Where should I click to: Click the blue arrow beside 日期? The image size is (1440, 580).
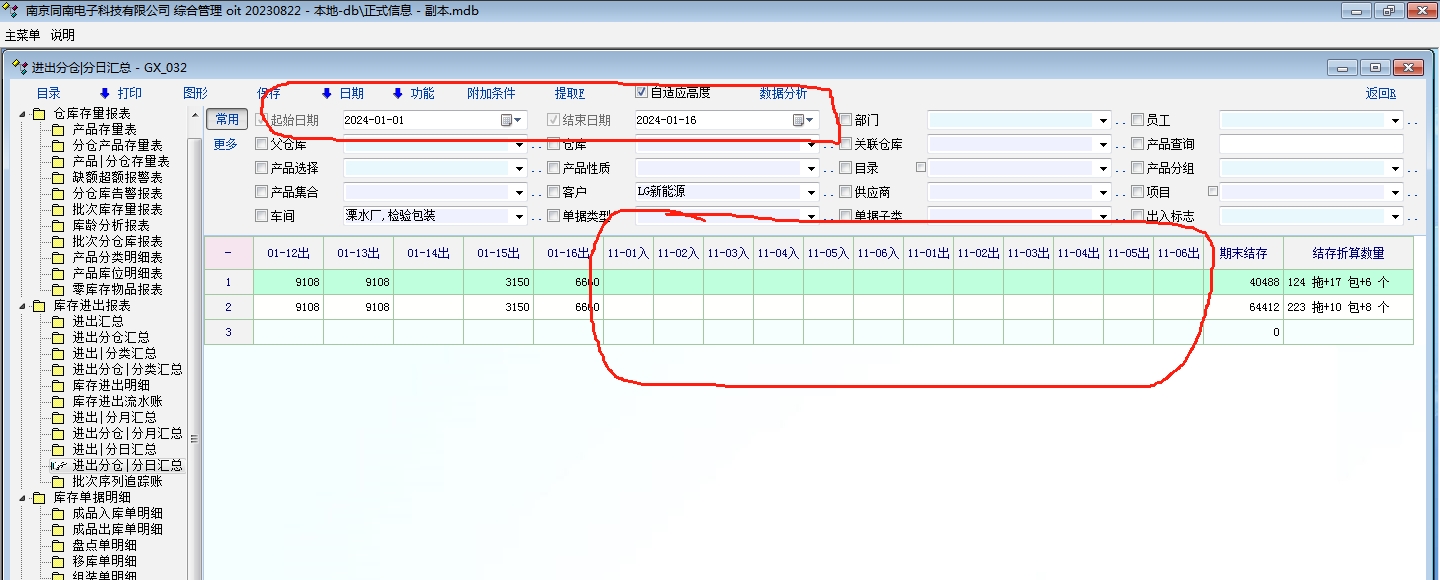pos(326,93)
